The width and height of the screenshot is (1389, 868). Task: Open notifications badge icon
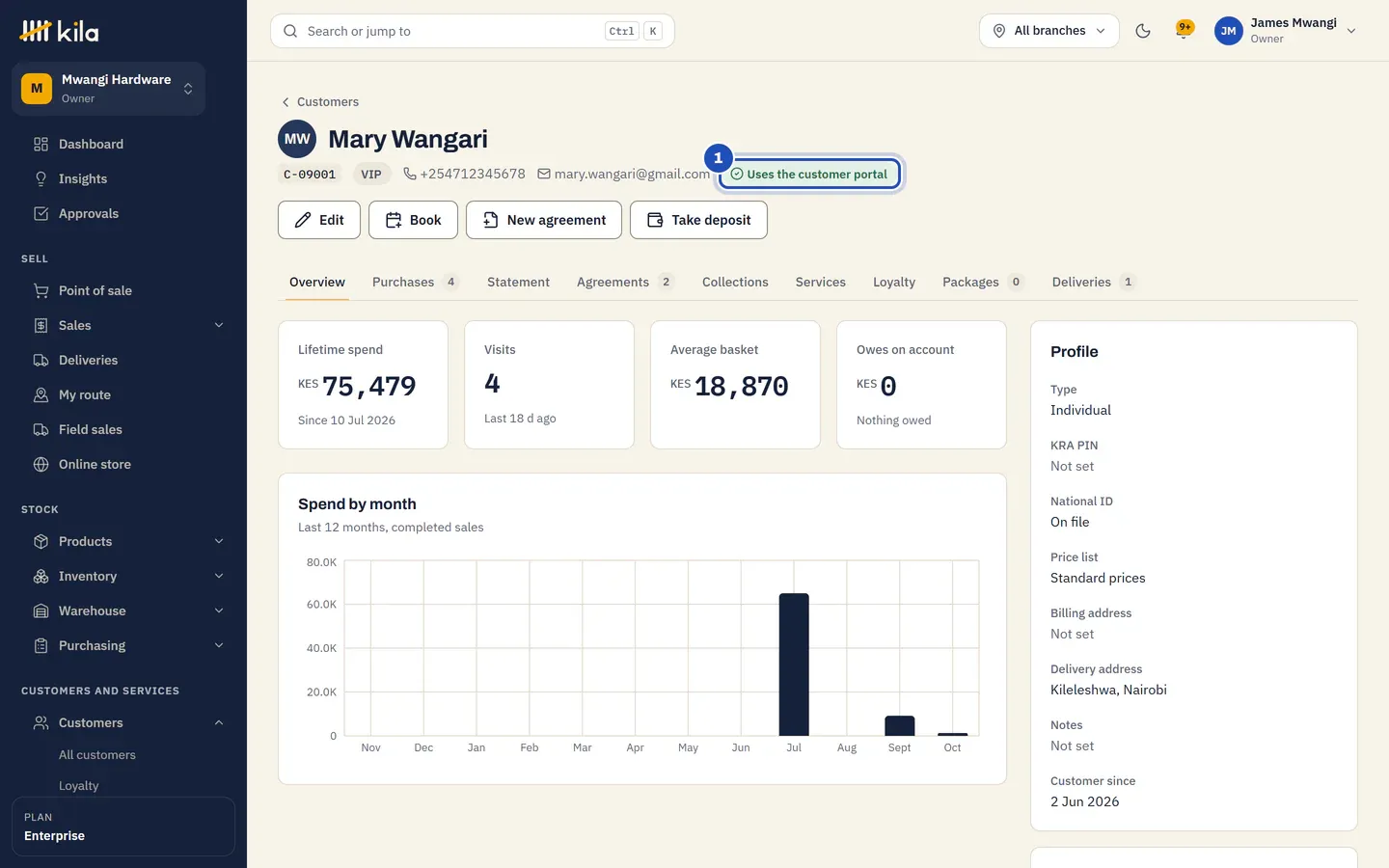click(1185, 30)
